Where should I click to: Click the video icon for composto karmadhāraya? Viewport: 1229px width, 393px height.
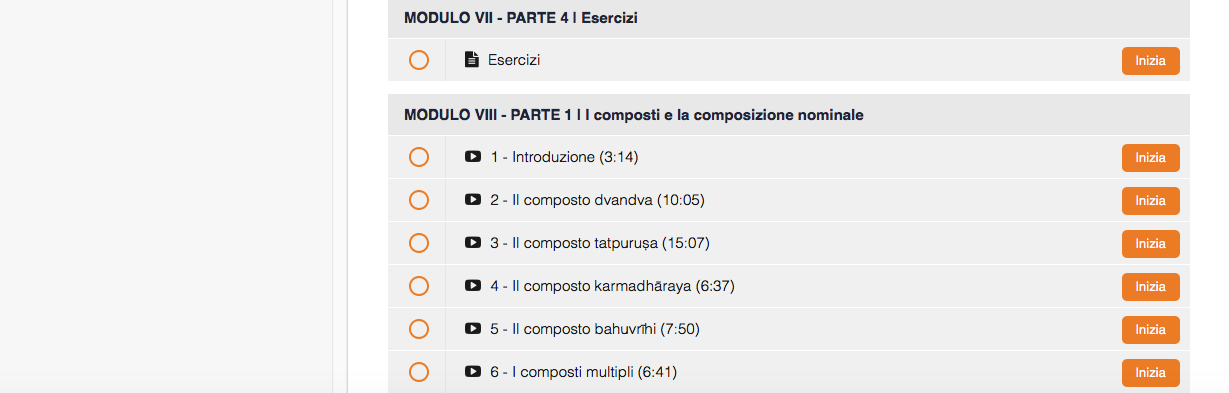(473, 286)
